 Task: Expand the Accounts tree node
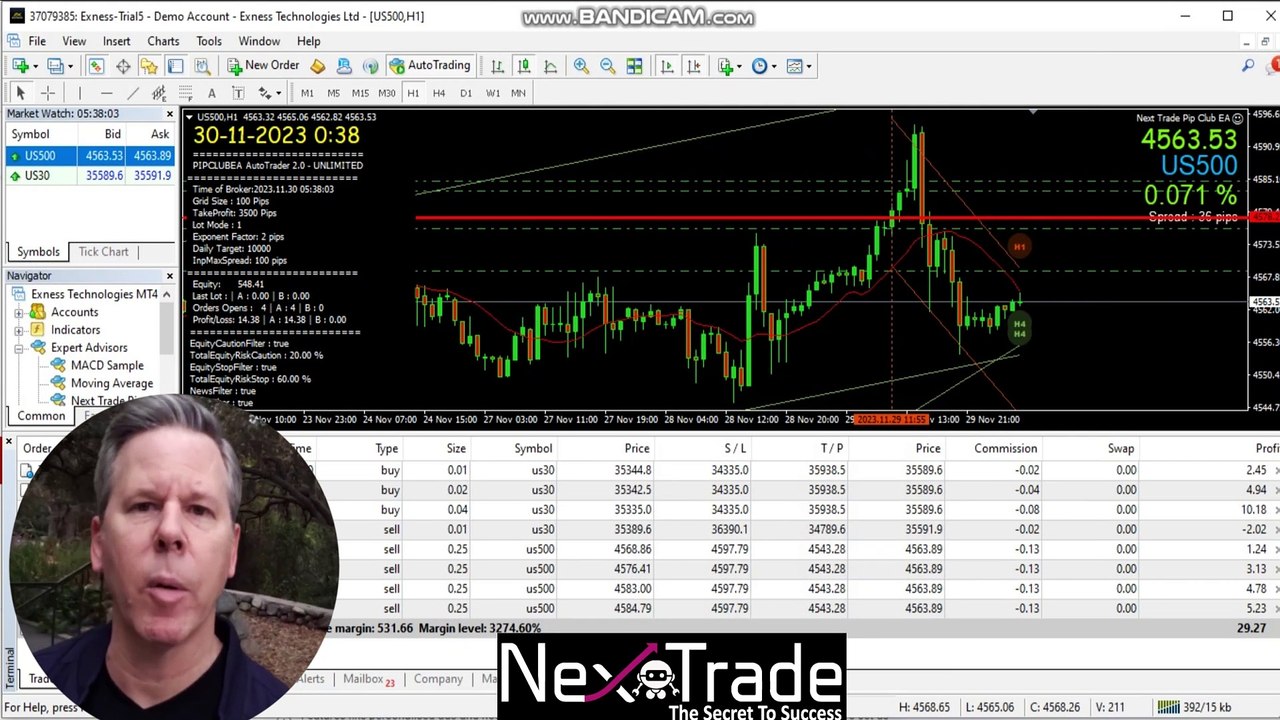(19, 312)
